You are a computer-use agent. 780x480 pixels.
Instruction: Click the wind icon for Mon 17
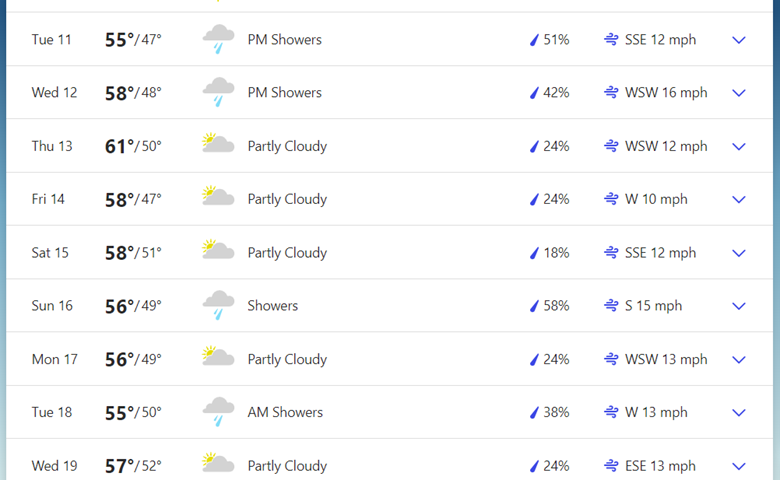point(611,359)
